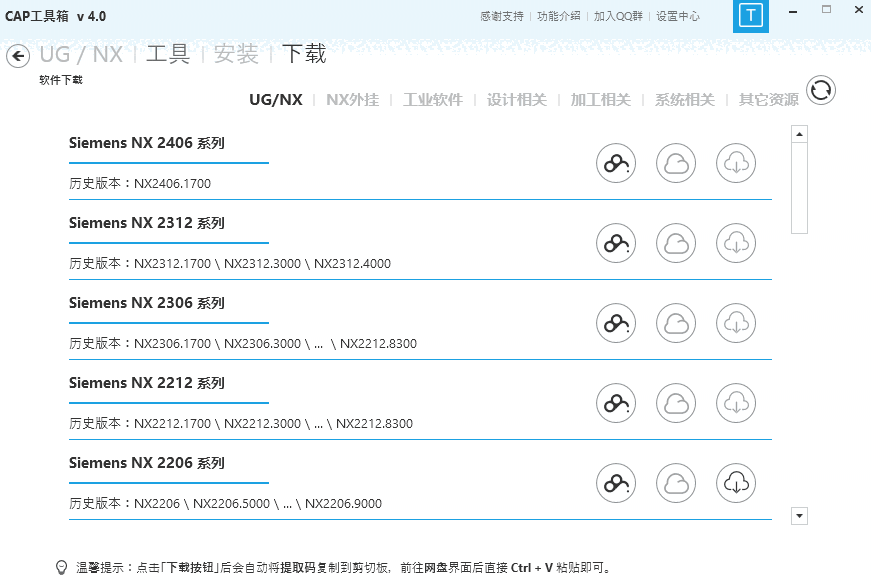The height and width of the screenshot is (585, 871).
Task: Click the cloud icon for Siemens NX 2206
Action: [x=675, y=483]
